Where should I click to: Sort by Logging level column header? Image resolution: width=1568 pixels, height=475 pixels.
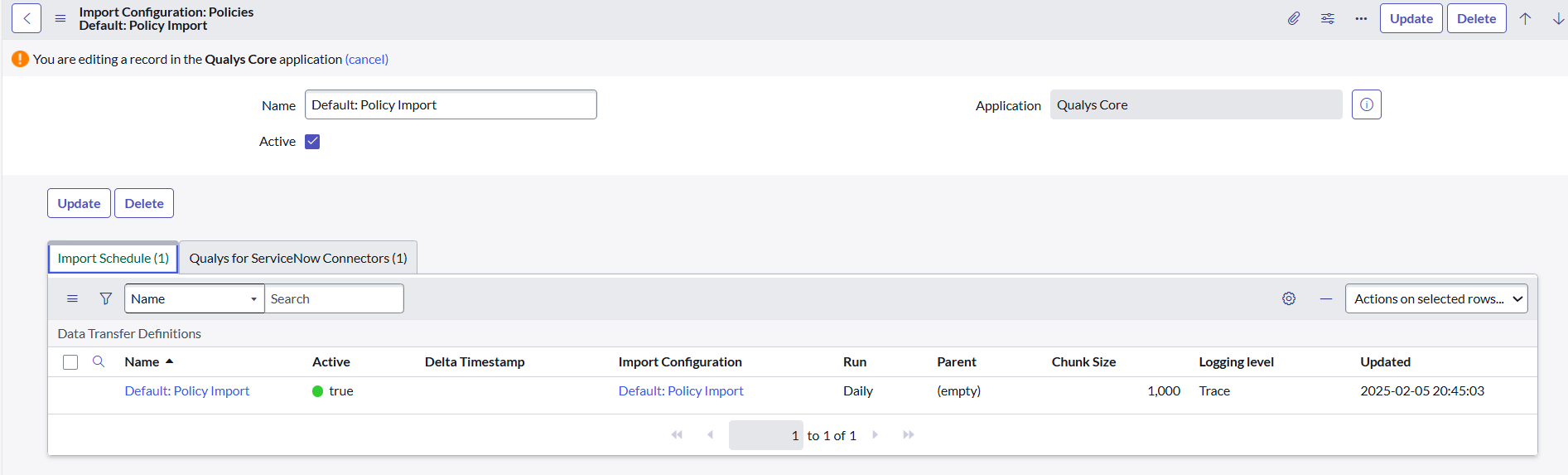(1237, 362)
